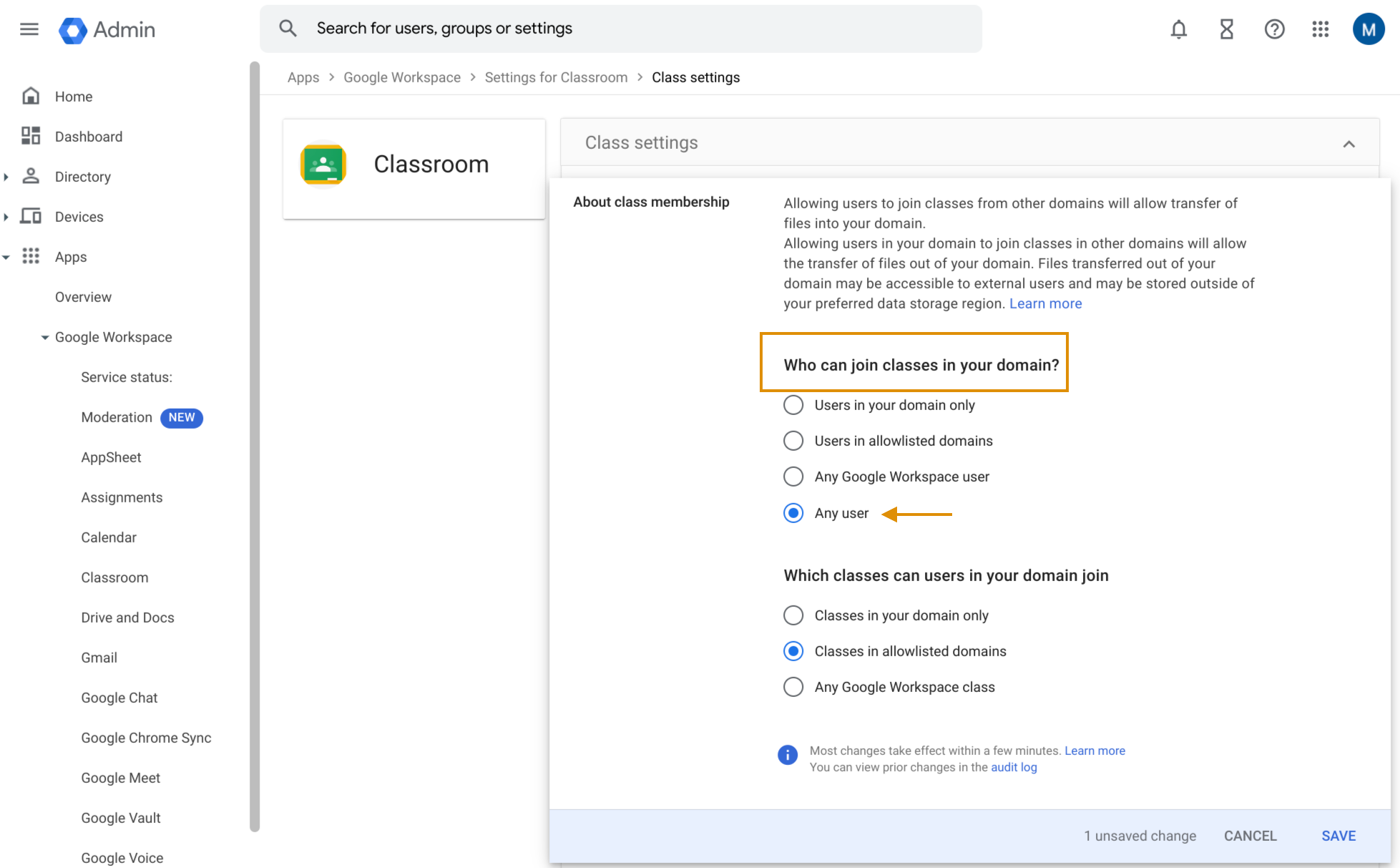Open the audit log link
Viewport: 1400px width, 868px height.
1014,767
